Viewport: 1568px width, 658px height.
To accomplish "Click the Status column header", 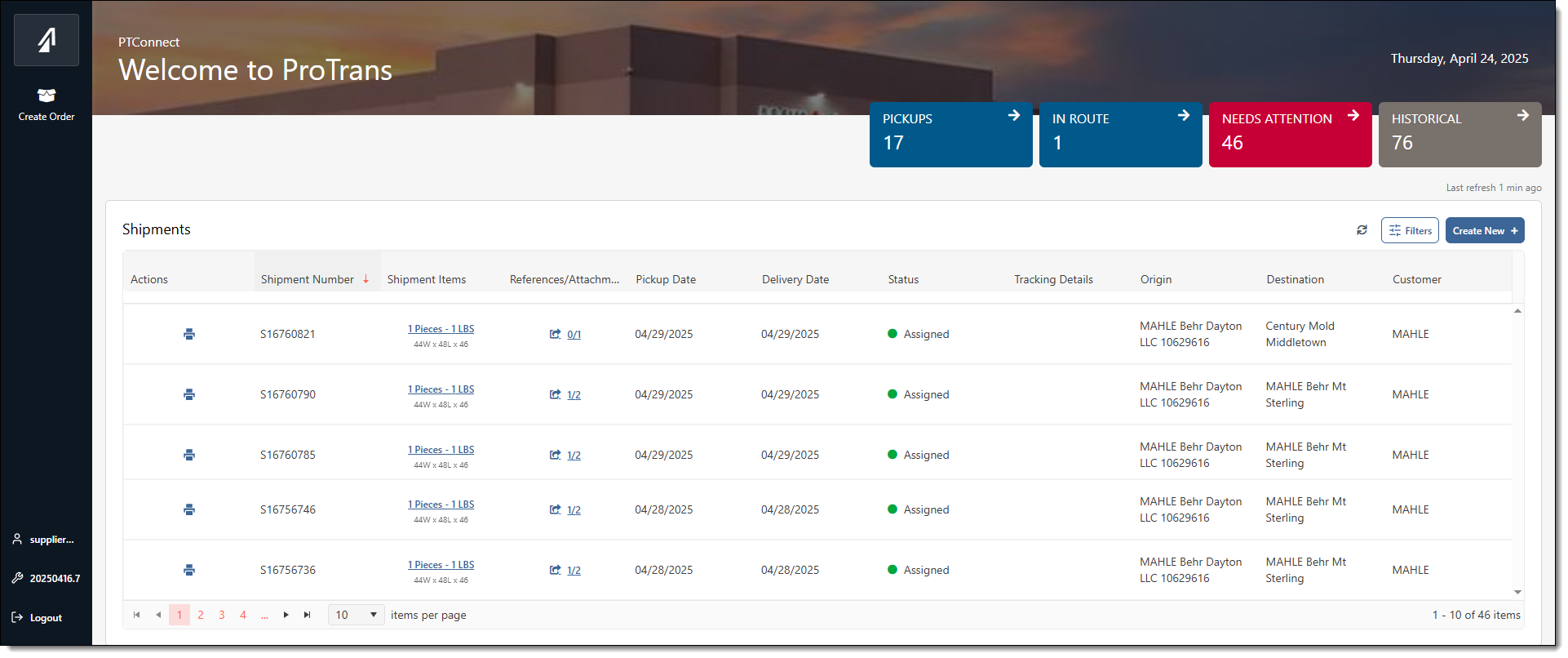I will point(903,279).
